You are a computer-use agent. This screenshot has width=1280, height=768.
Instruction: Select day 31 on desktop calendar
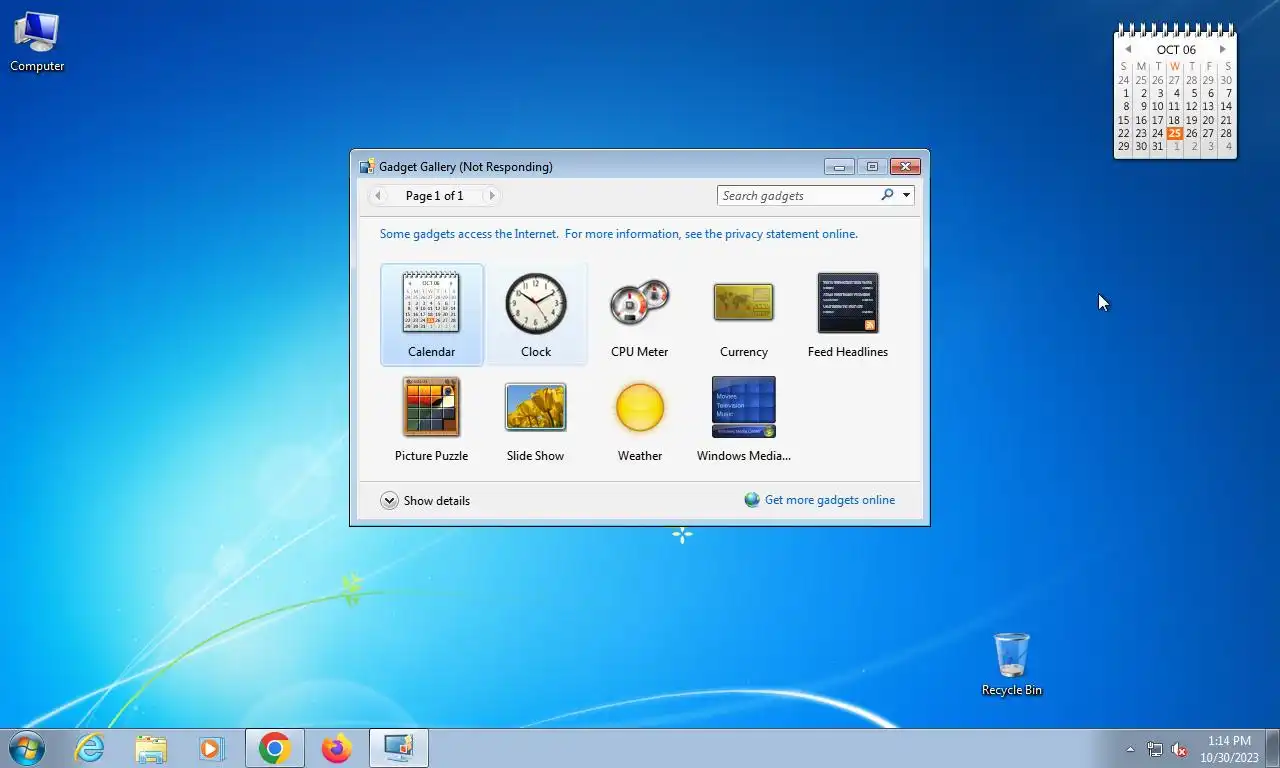(x=1158, y=146)
